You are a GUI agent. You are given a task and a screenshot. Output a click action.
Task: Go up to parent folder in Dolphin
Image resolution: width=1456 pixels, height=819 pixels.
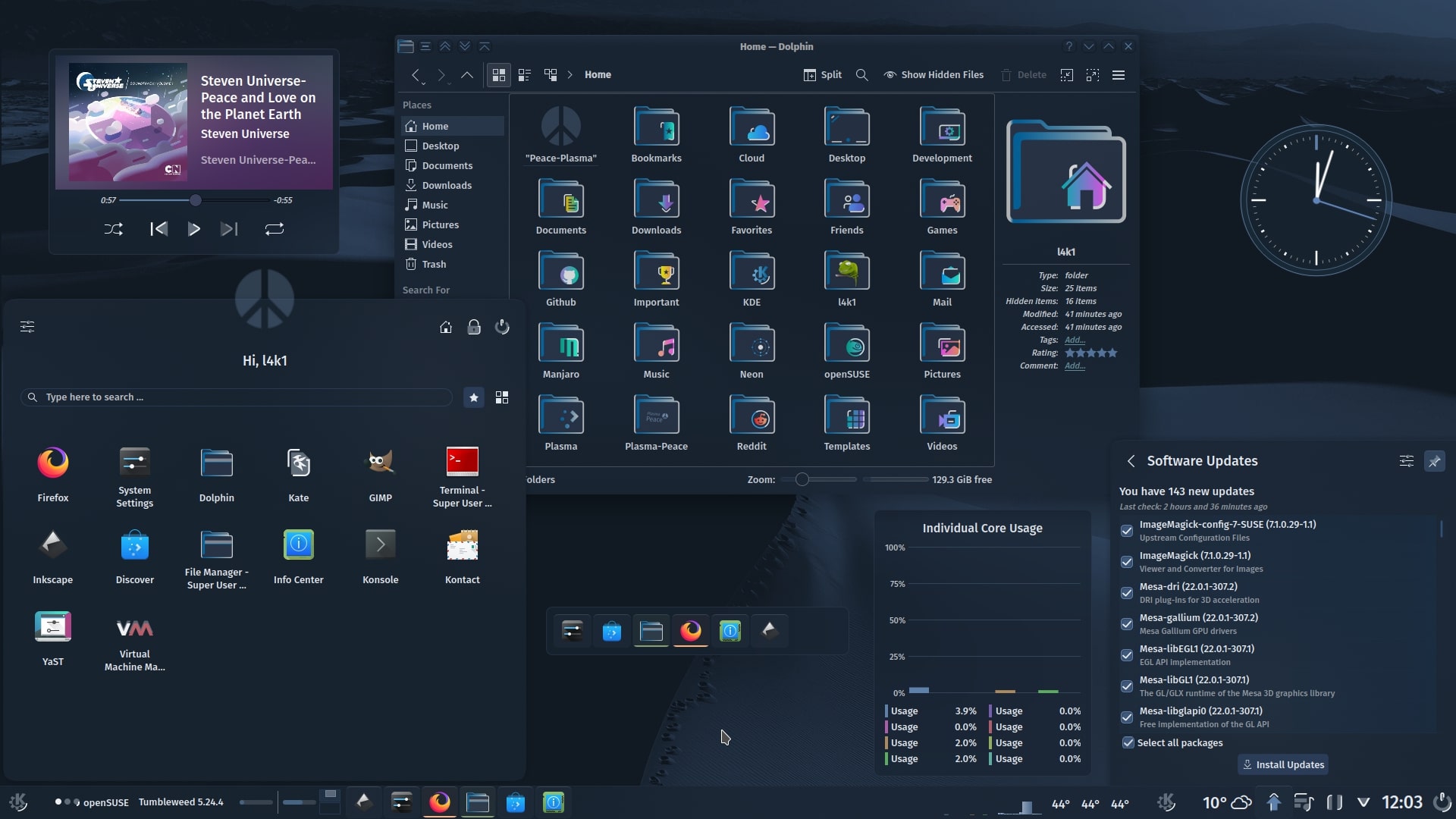click(467, 75)
